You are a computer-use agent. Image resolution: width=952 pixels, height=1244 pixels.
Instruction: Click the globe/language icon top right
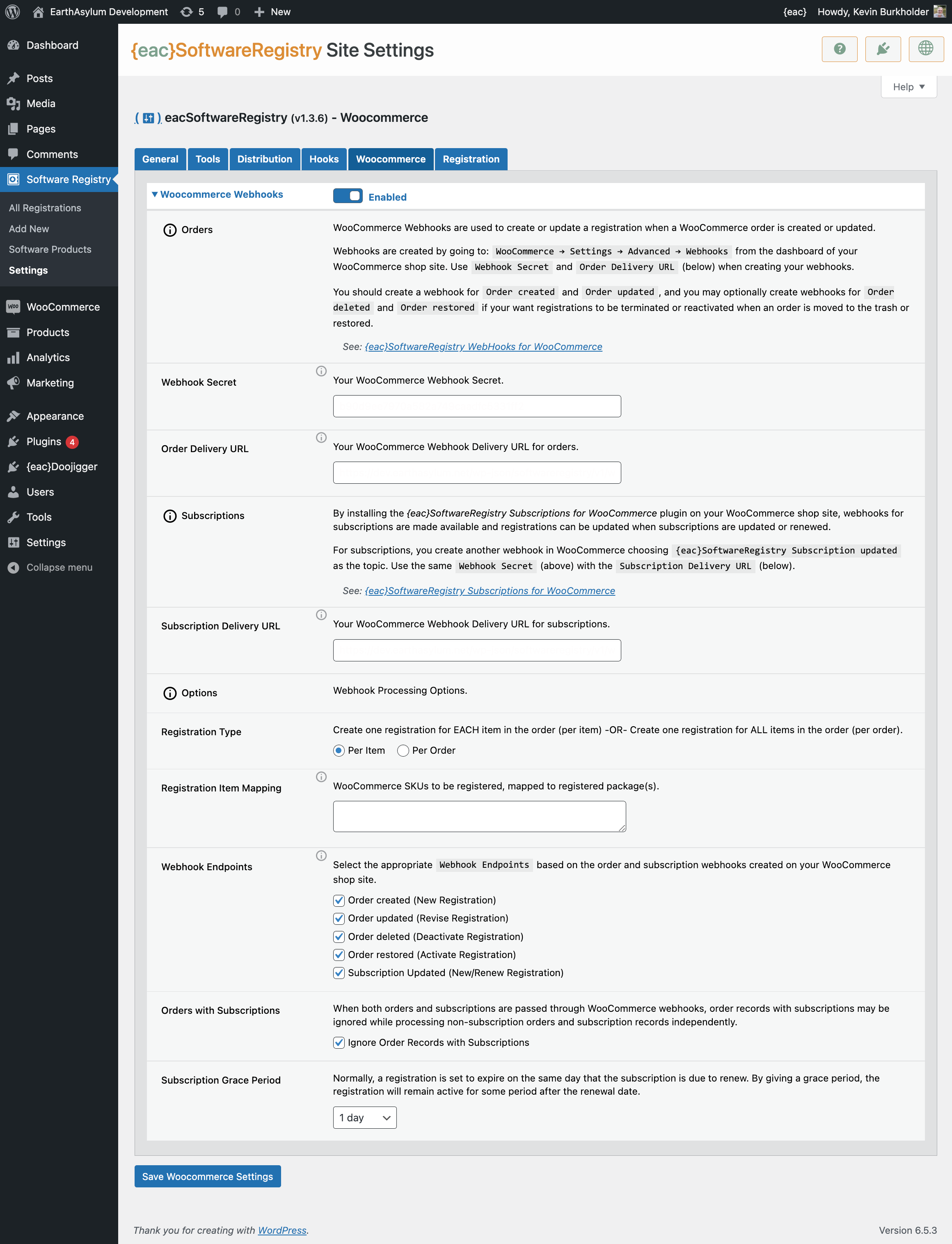pos(925,49)
